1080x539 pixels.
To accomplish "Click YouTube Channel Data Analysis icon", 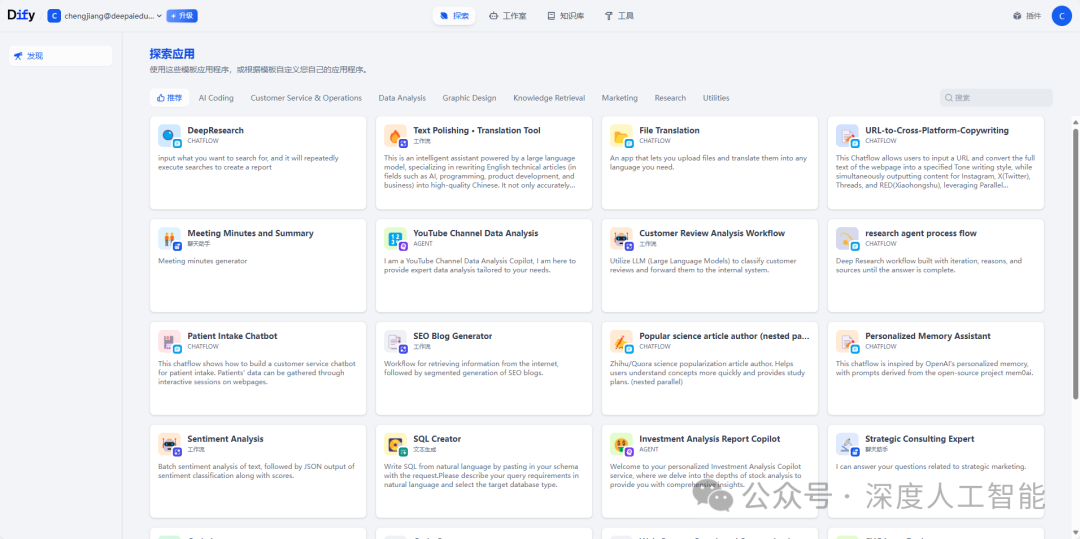I will [x=395, y=238].
